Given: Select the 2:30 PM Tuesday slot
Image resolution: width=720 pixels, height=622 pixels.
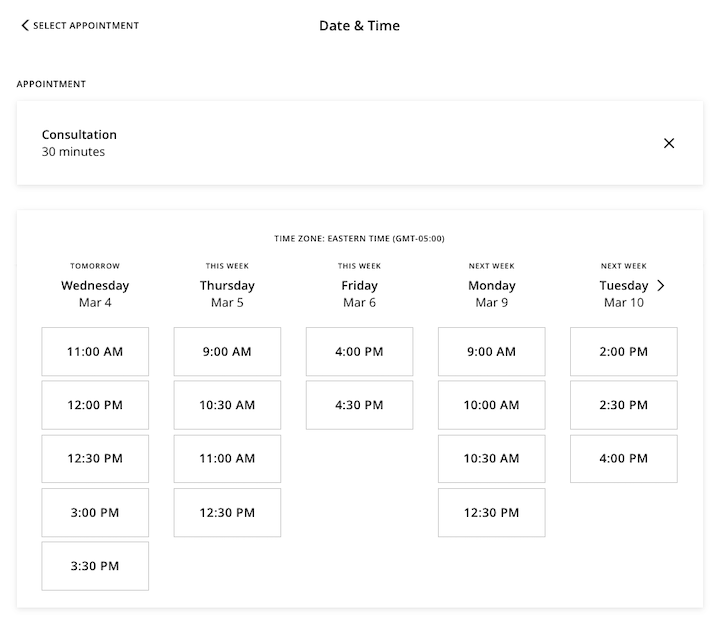Looking at the screenshot, I should coord(623,405).
